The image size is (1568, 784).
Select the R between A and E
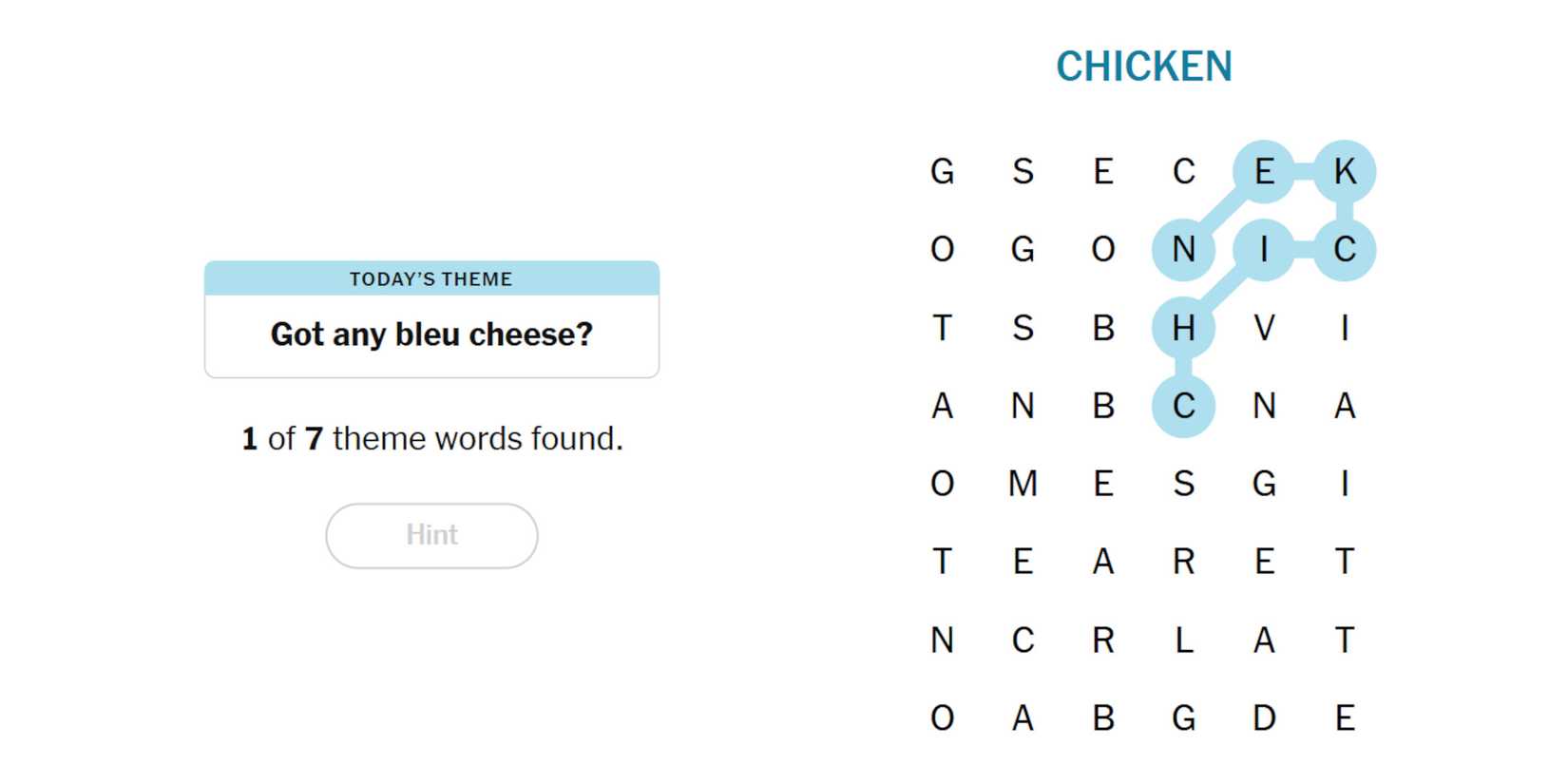click(1183, 562)
